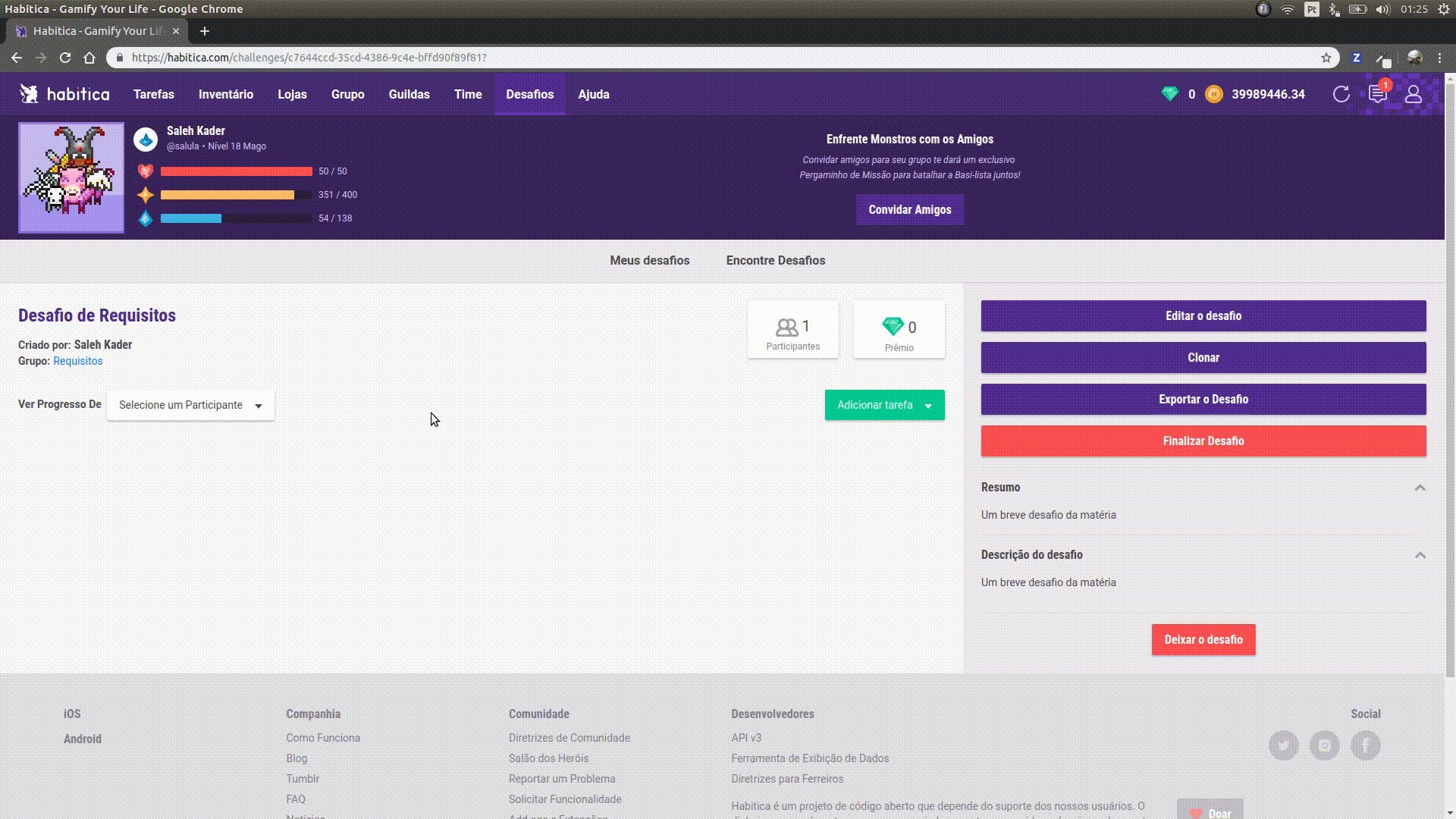Open the Blog footer link
This screenshot has width=1456, height=819.
(297, 758)
